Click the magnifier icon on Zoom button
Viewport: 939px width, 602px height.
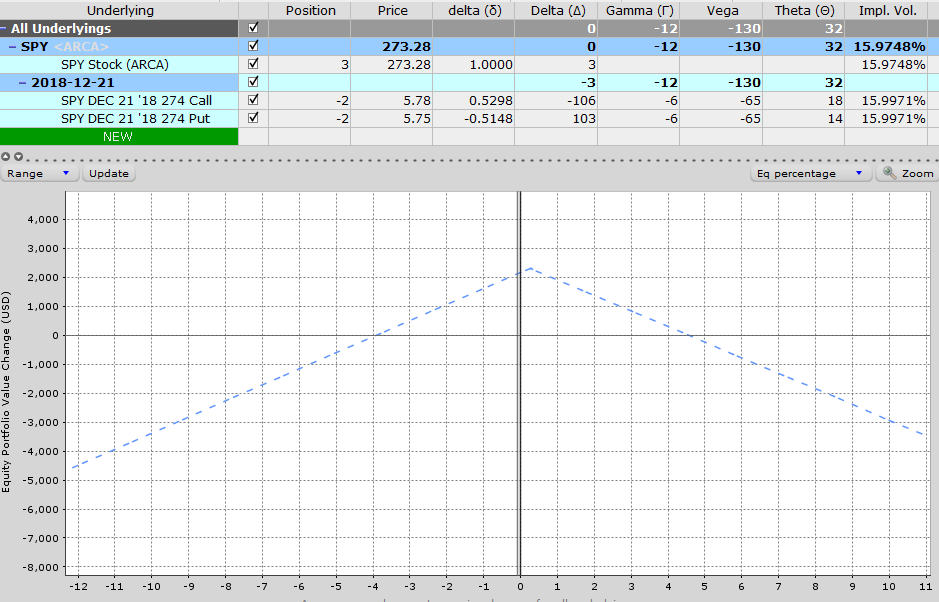point(890,173)
